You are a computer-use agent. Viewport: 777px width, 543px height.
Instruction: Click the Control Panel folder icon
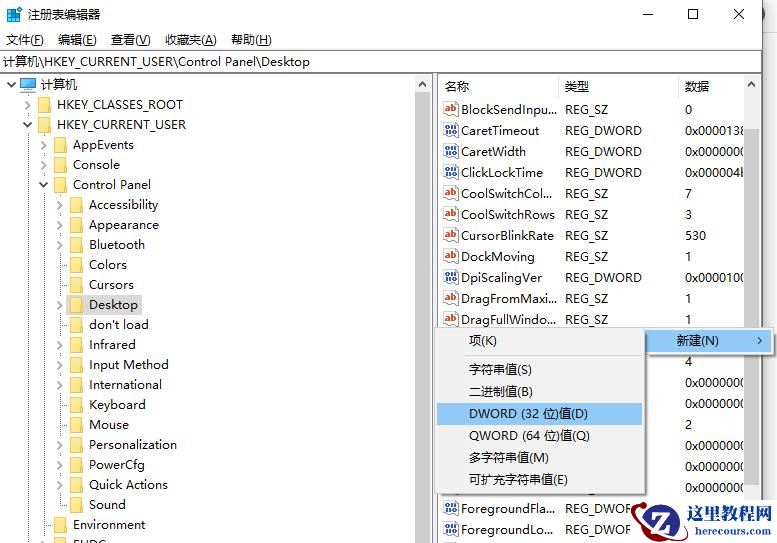click(x=60, y=185)
